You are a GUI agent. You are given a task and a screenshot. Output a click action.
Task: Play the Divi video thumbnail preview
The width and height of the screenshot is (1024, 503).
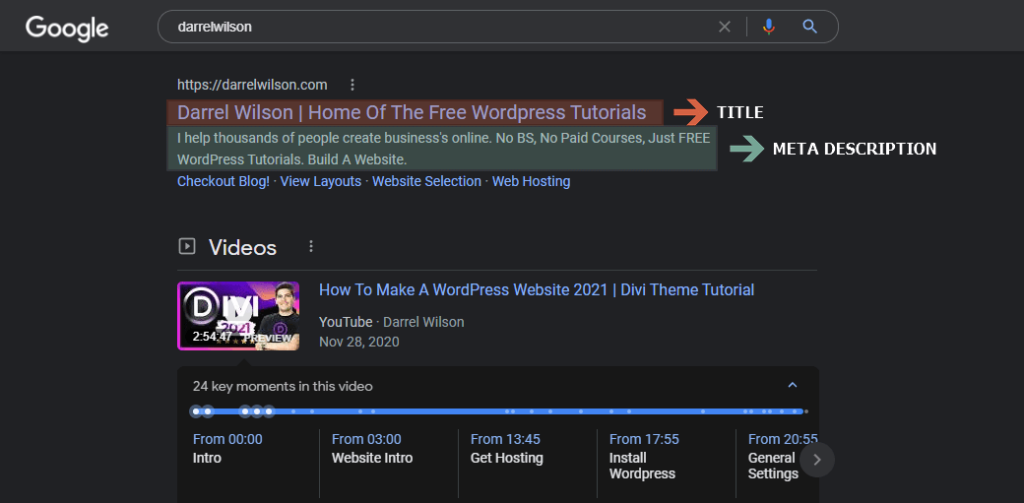point(238,316)
